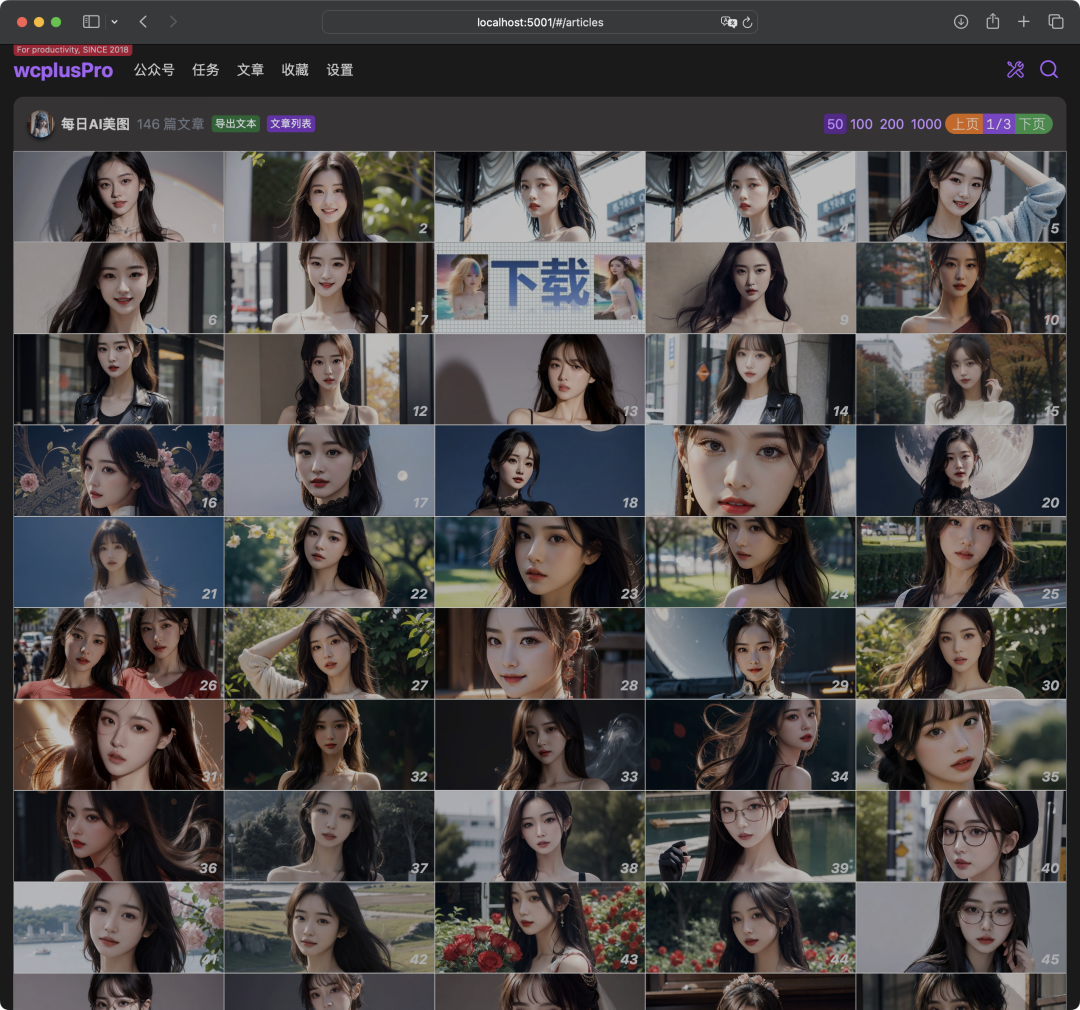The height and width of the screenshot is (1010, 1080).
Task: Open article thumbnail number 2
Action: 329,196
